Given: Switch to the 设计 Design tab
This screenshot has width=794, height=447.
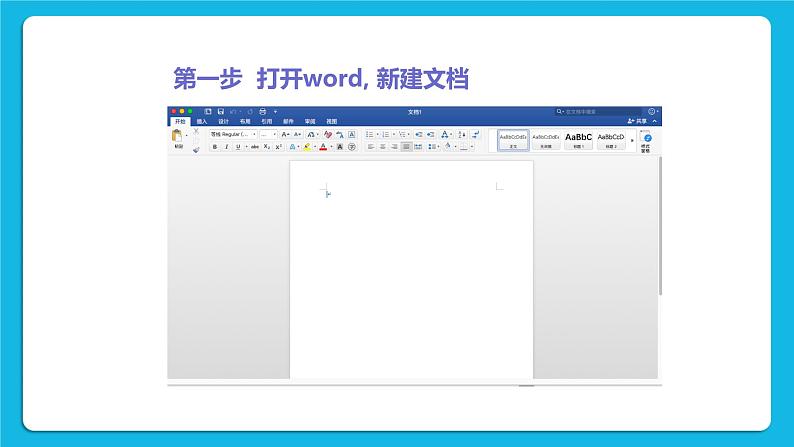Looking at the screenshot, I should [x=223, y=121].
